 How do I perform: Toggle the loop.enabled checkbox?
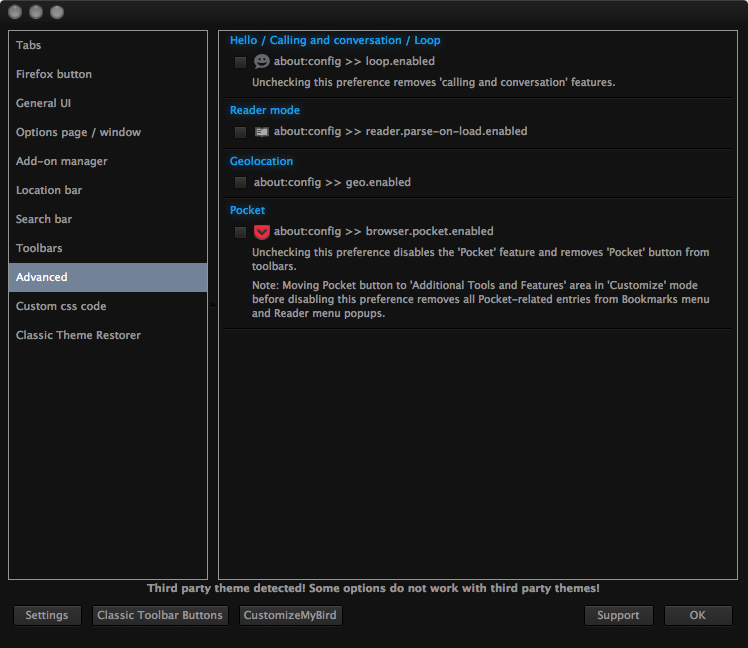[240, 62]
